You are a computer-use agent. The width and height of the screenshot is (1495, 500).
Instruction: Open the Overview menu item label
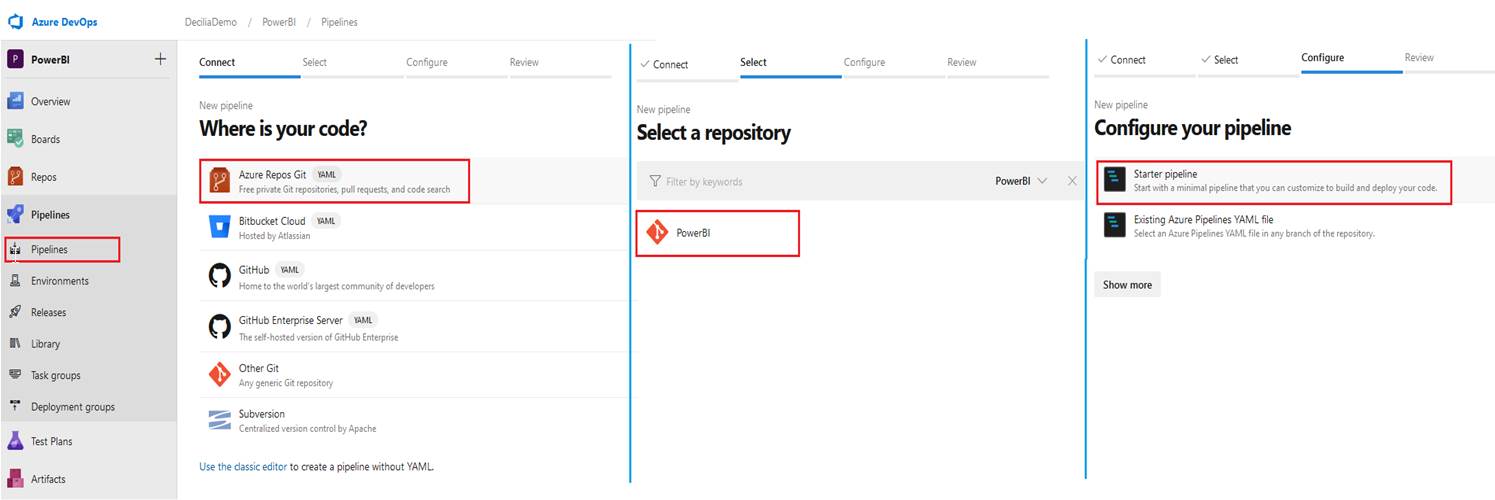(51, 101)
